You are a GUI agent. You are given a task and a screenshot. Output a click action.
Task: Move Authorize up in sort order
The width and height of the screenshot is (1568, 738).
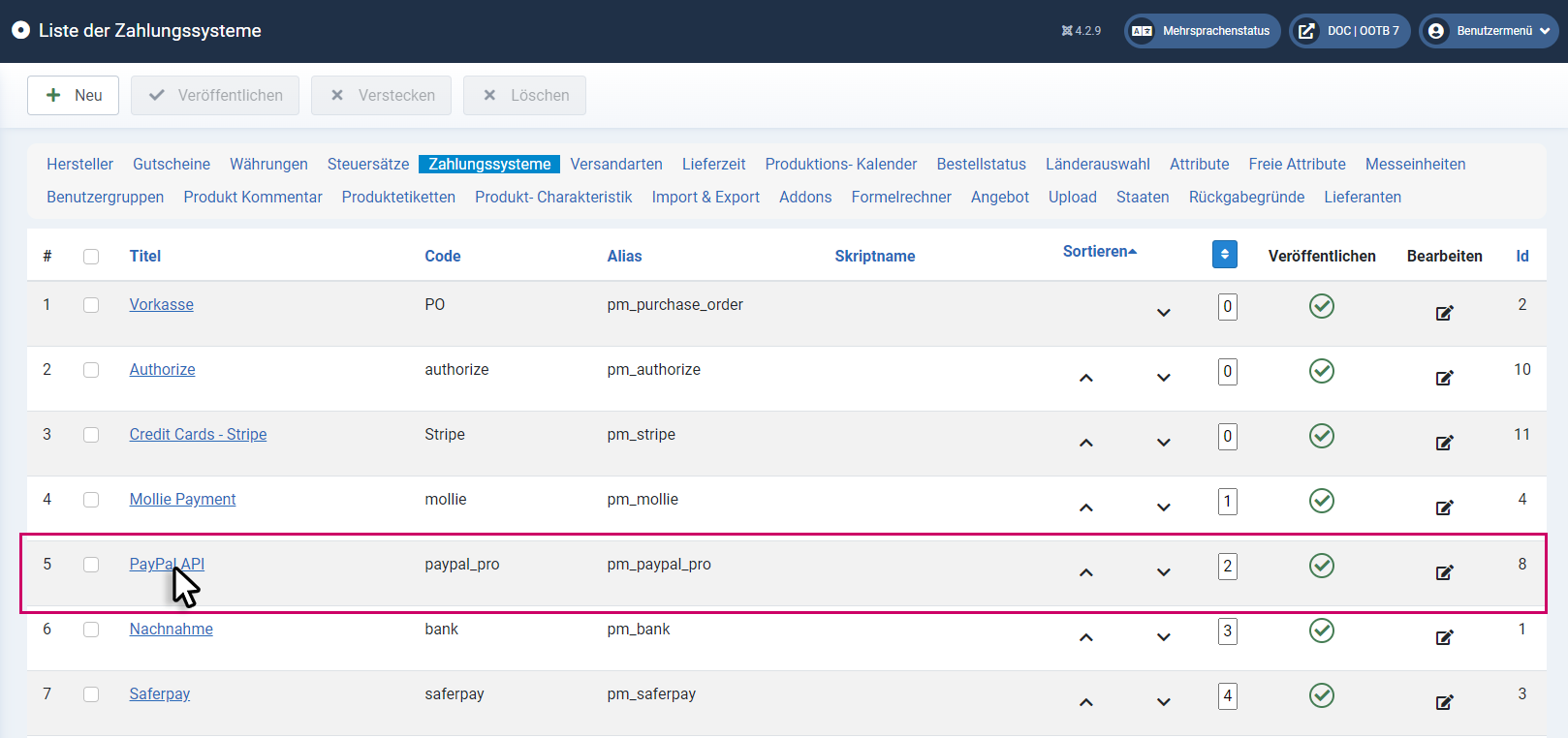1086,378
